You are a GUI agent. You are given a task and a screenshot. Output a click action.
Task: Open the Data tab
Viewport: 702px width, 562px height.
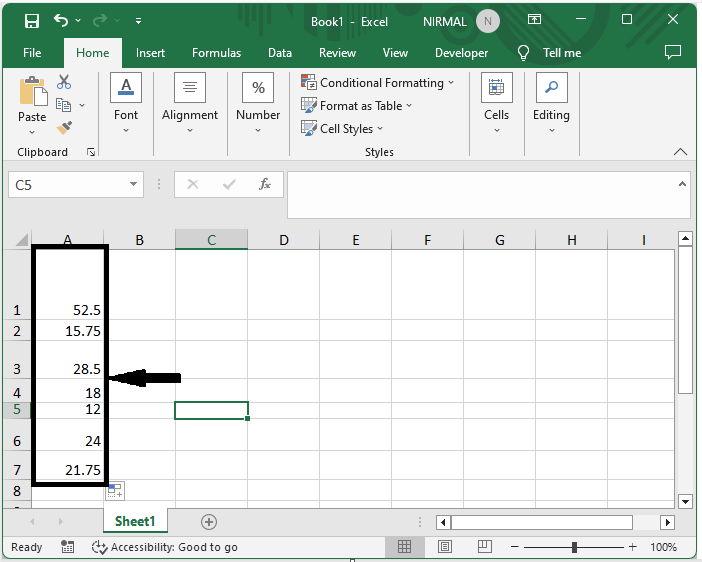pyautogui.click(x=280, y=53)
